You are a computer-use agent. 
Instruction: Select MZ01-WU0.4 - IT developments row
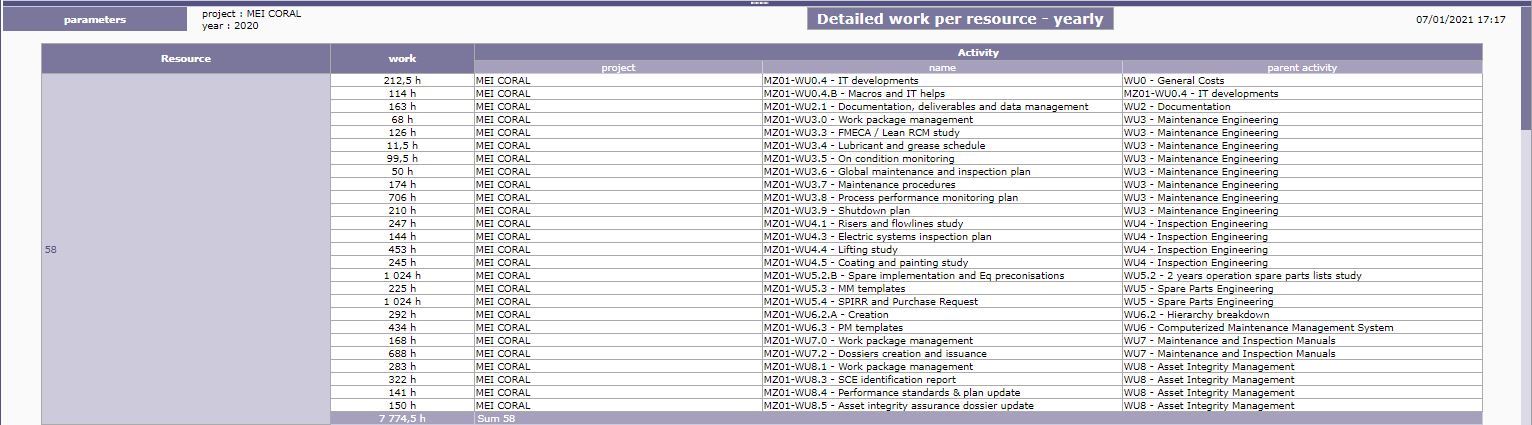click(x=840, y=81)
